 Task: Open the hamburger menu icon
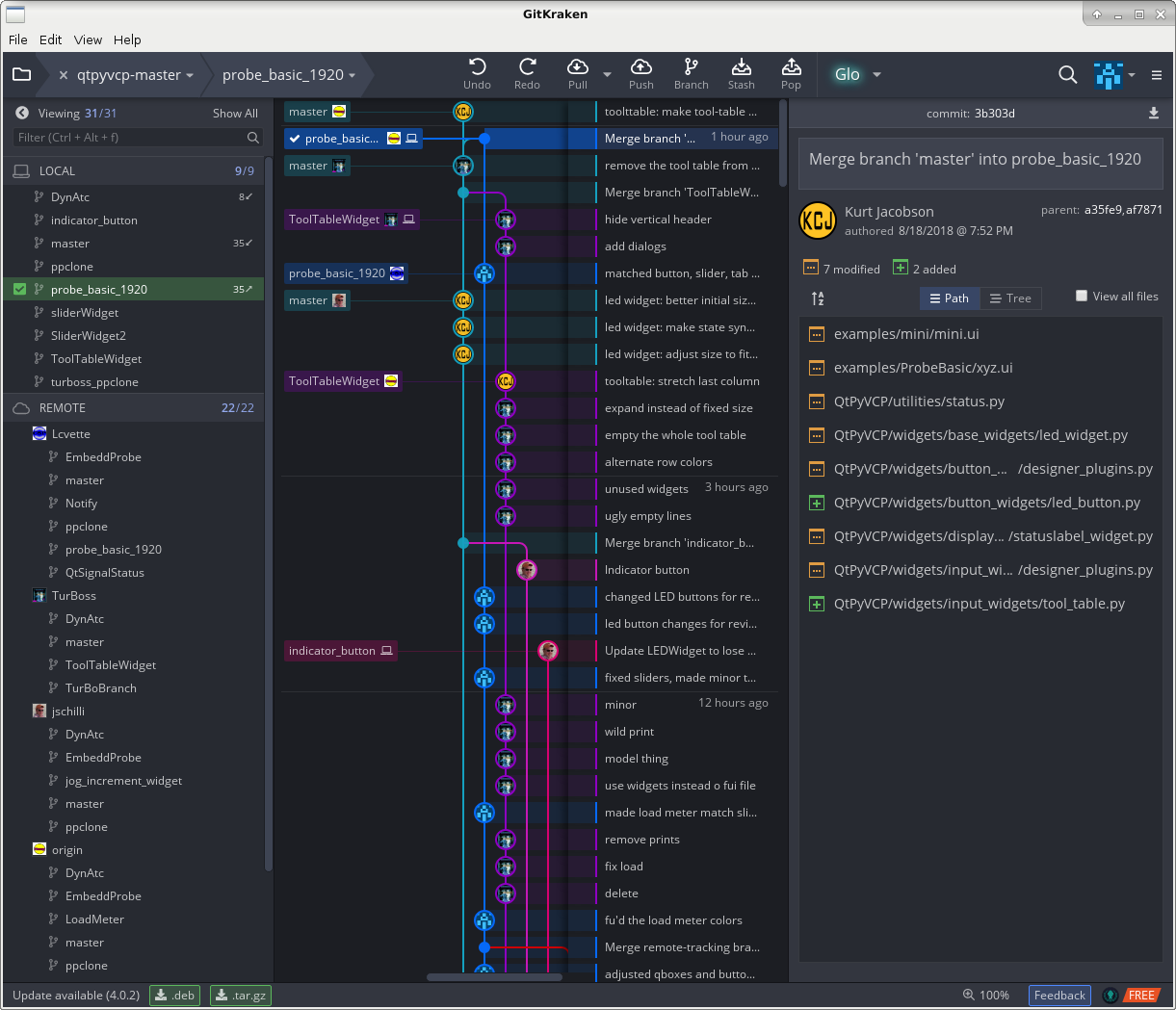[x=1157, y=75]
